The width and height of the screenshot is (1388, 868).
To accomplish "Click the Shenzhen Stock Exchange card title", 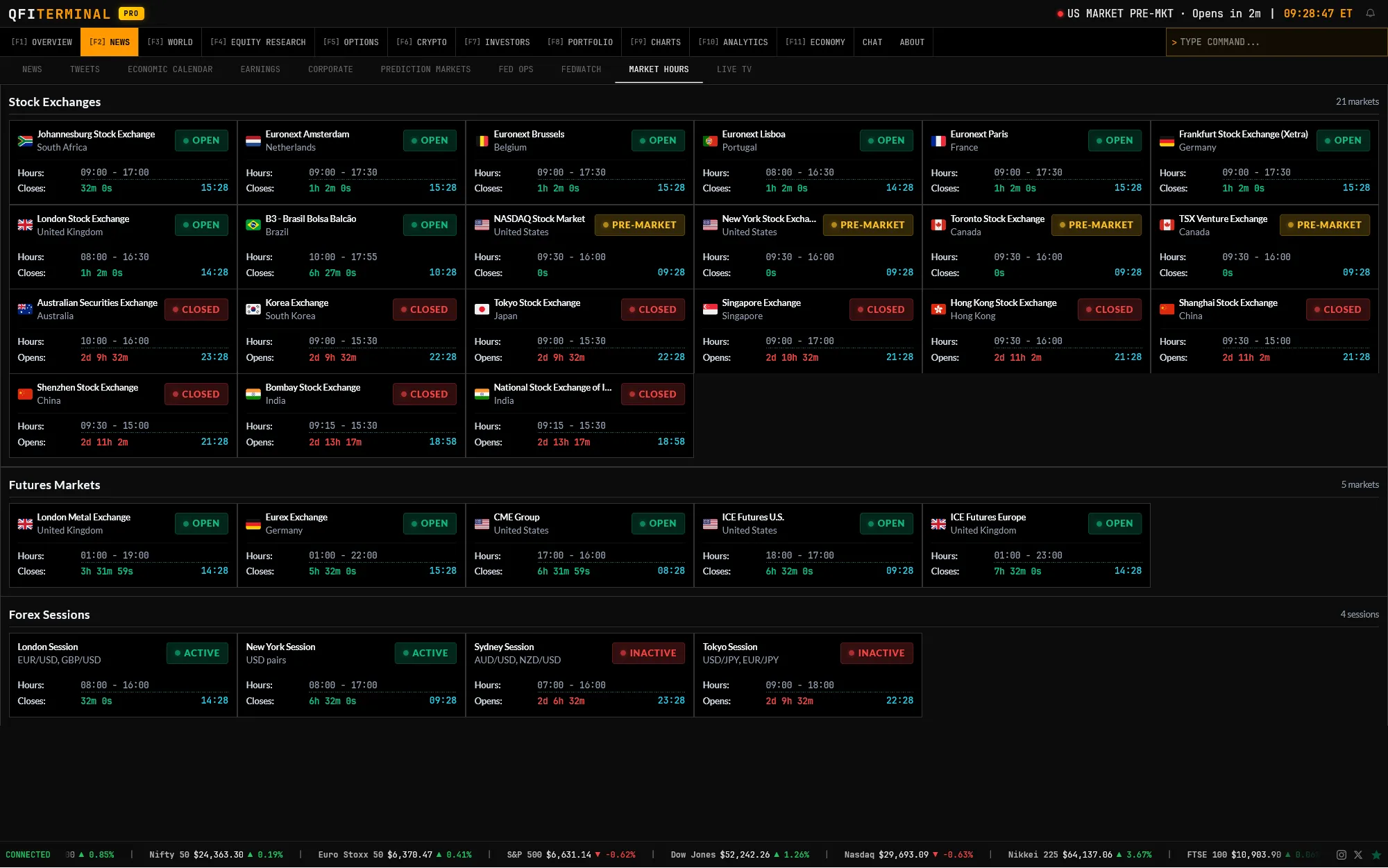I will 87,388.
